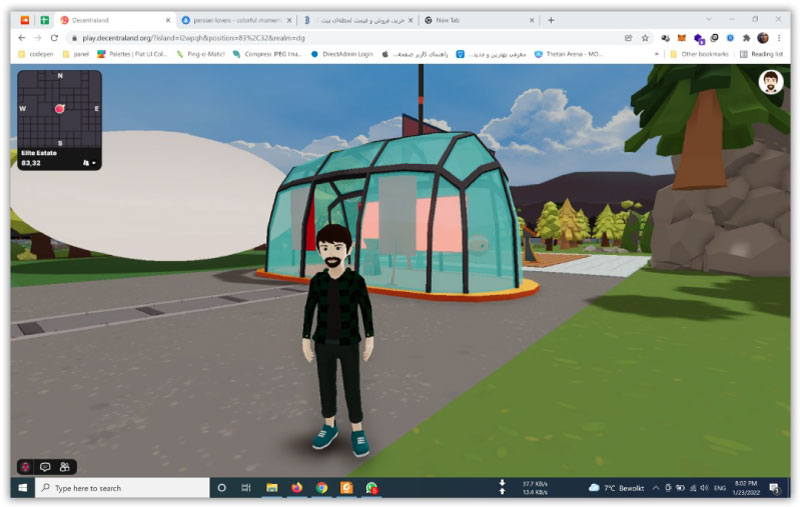800x507 pixels.
Task: Open the friends icon in bottom-left bar
Action: (64, 467)
